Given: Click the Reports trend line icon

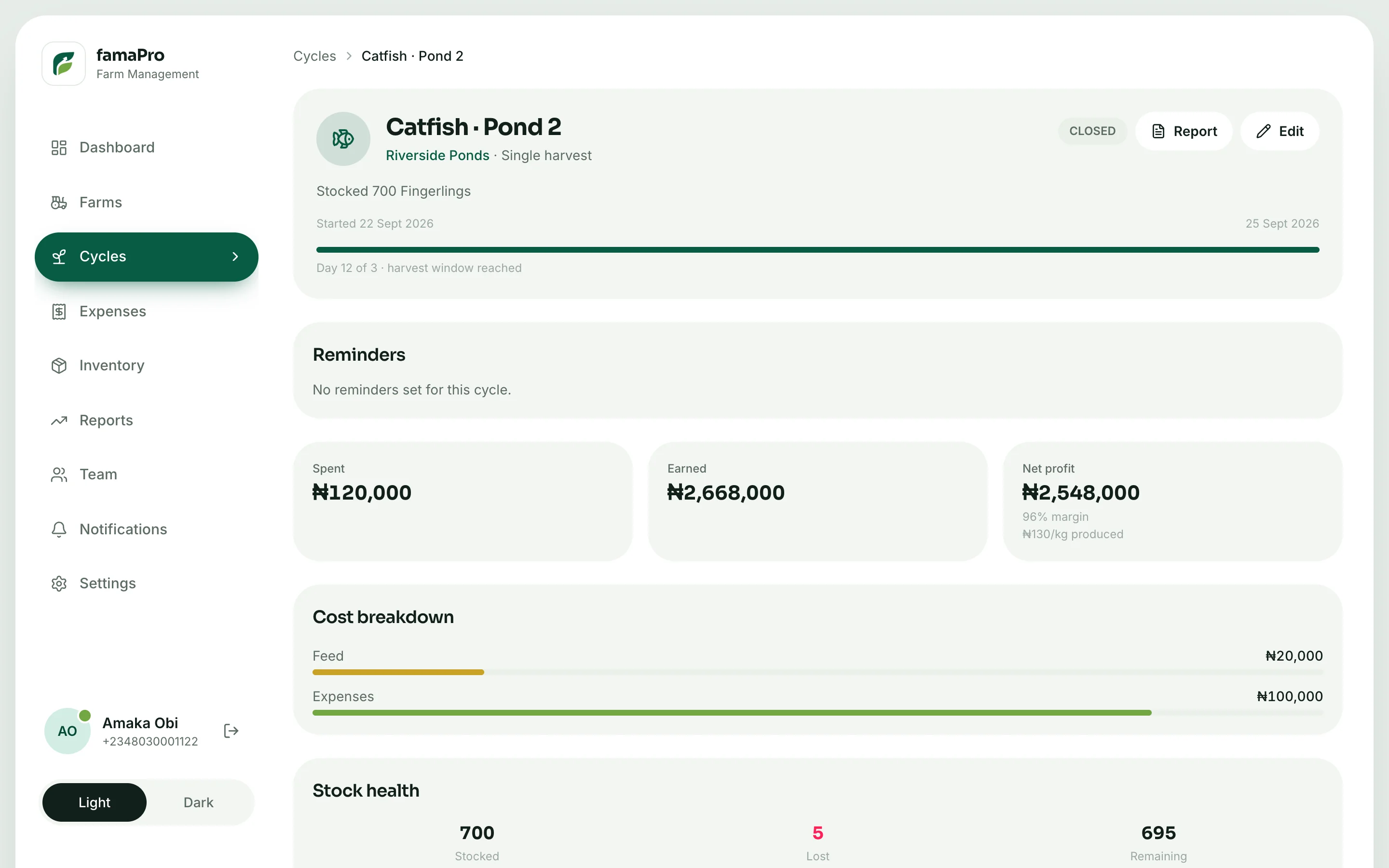Looking at the screenshot, I should [x=59, y=421].
